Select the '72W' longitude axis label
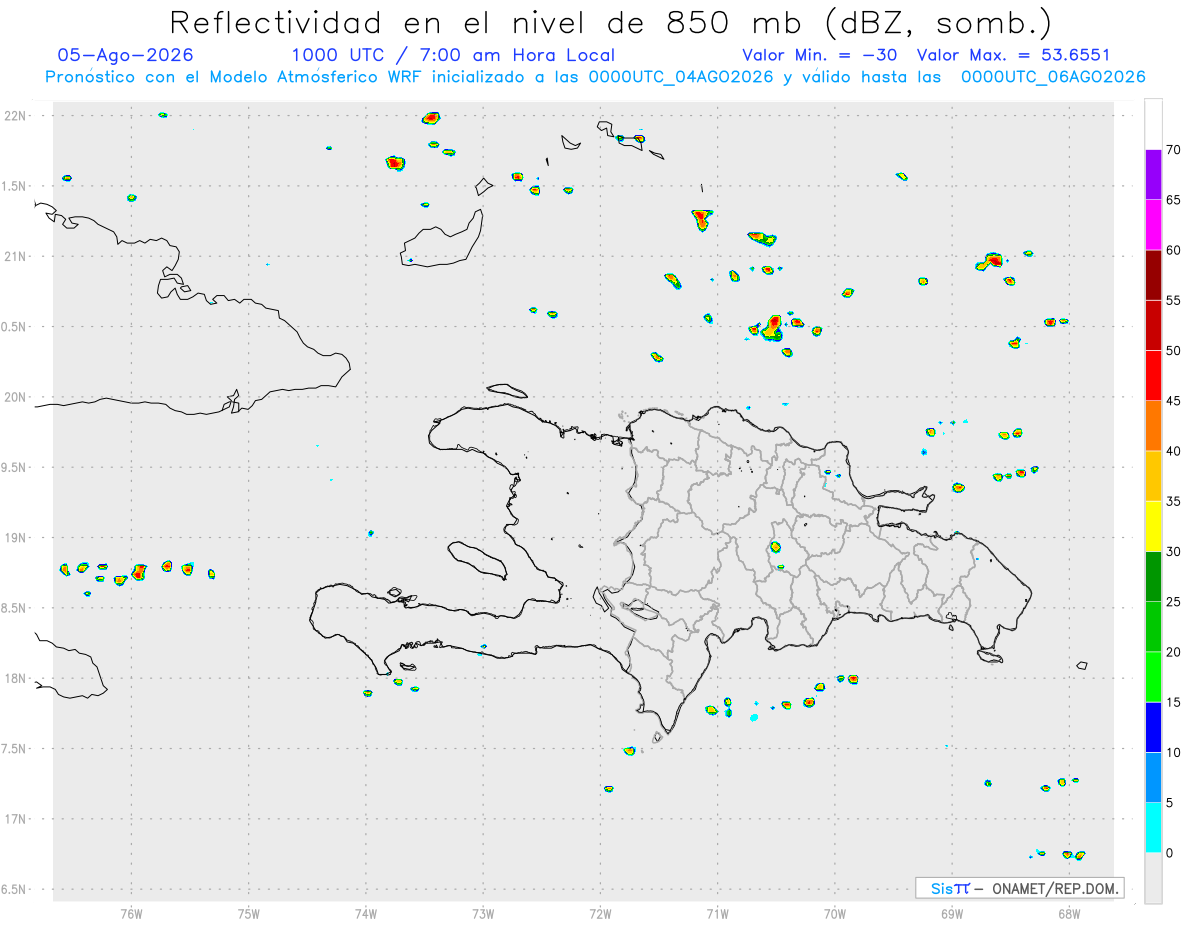 pyautogui.click(x=600, y=914)
